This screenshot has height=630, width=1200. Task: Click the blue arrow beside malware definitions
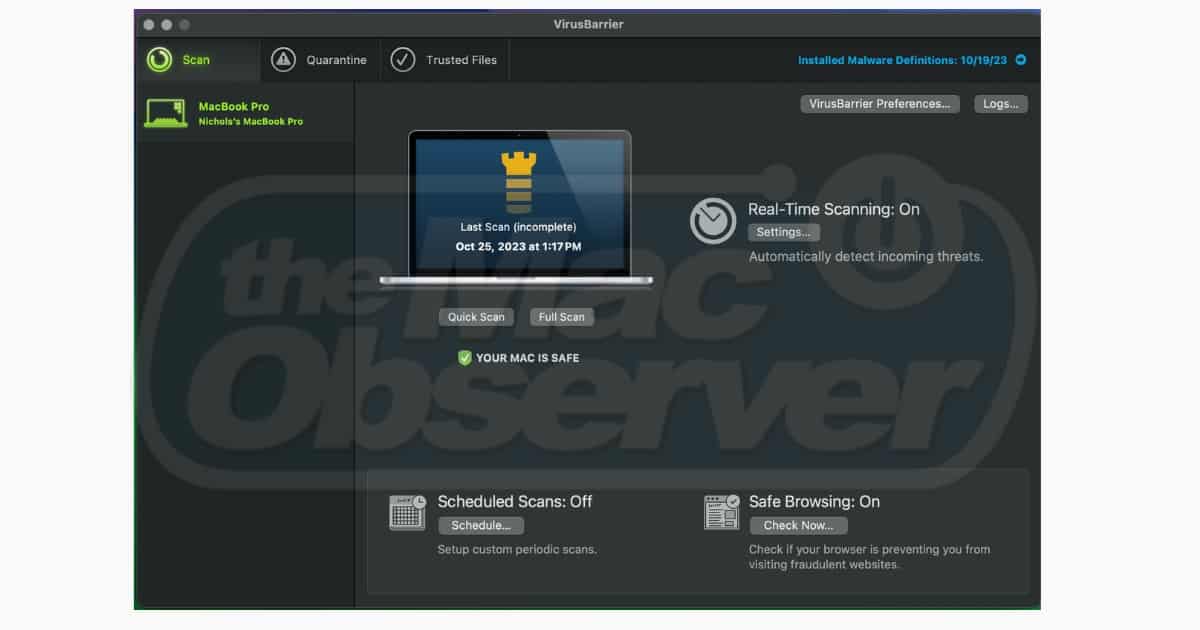(1021, 60)
